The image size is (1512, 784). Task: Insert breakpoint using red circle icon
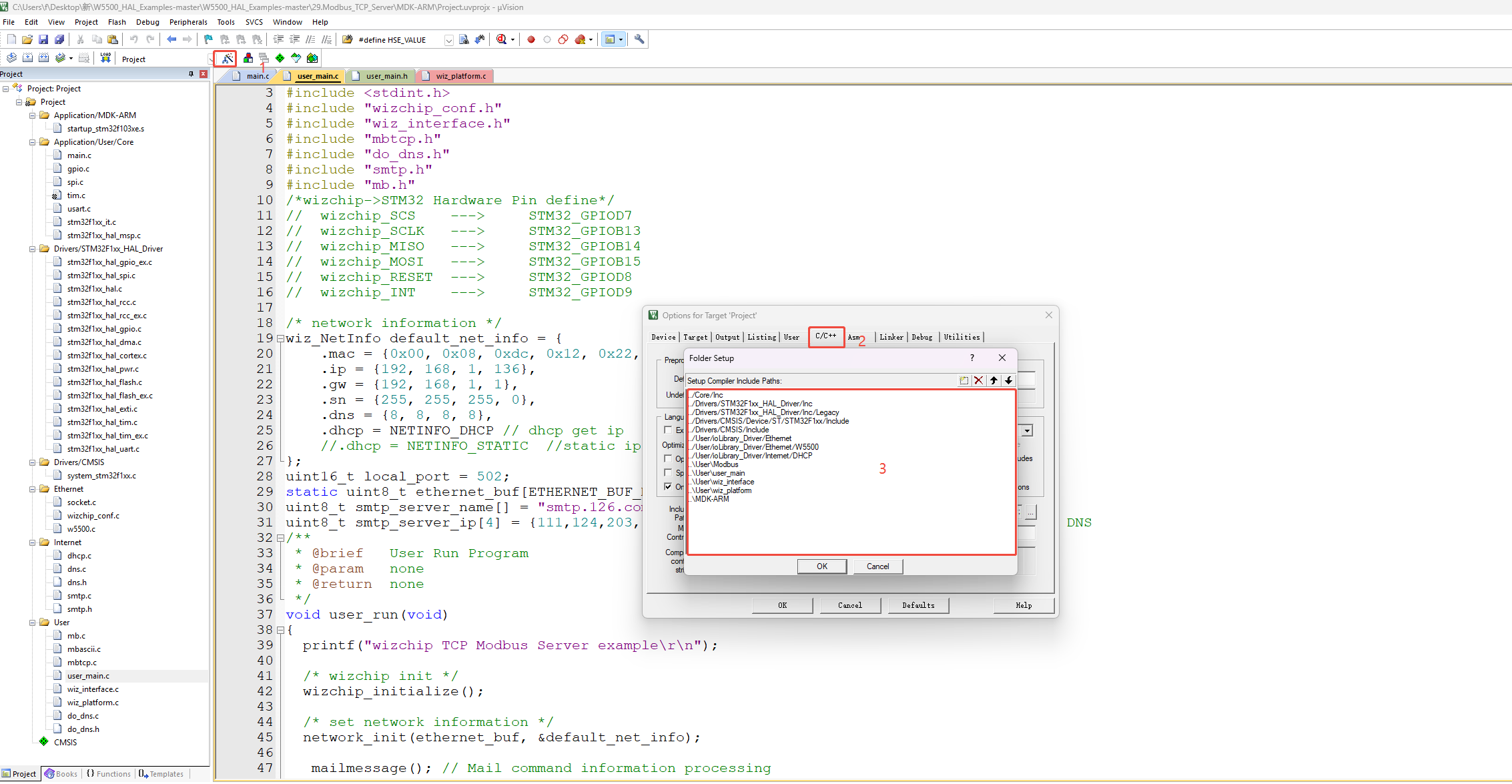point(531,39)
